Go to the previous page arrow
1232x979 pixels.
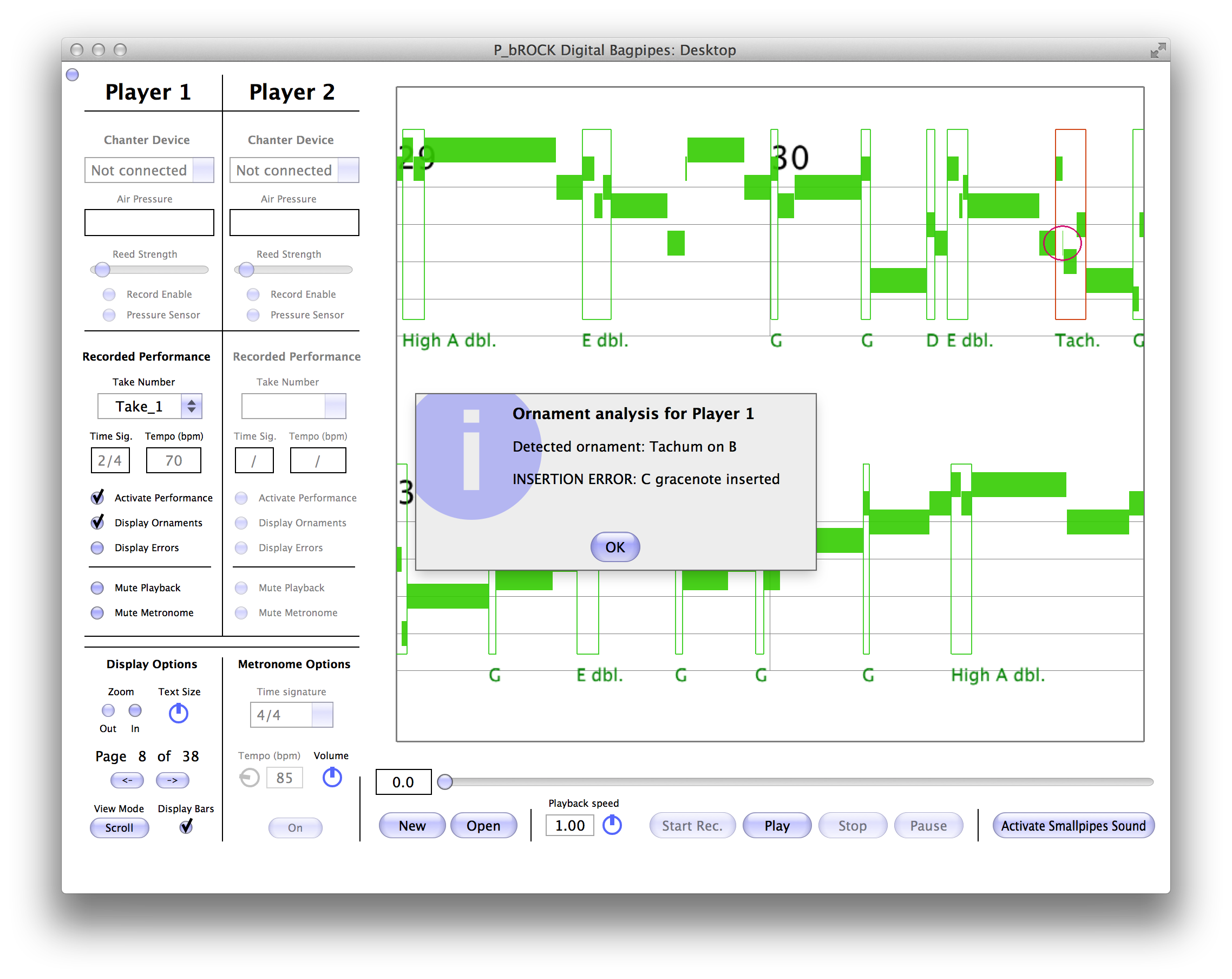(127, 780)
